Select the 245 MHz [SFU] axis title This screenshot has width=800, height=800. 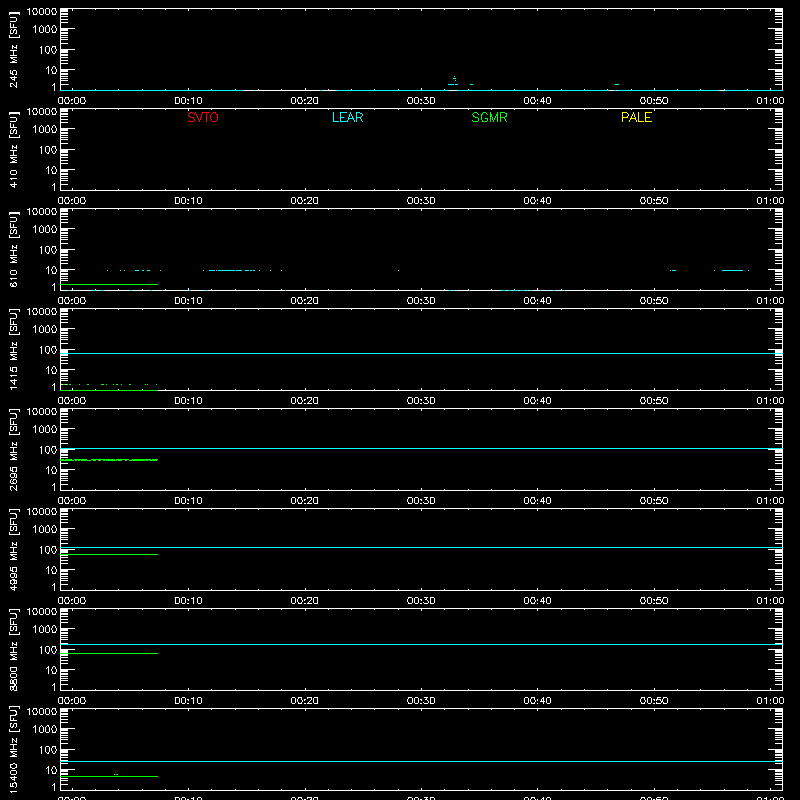click(13, 50)
